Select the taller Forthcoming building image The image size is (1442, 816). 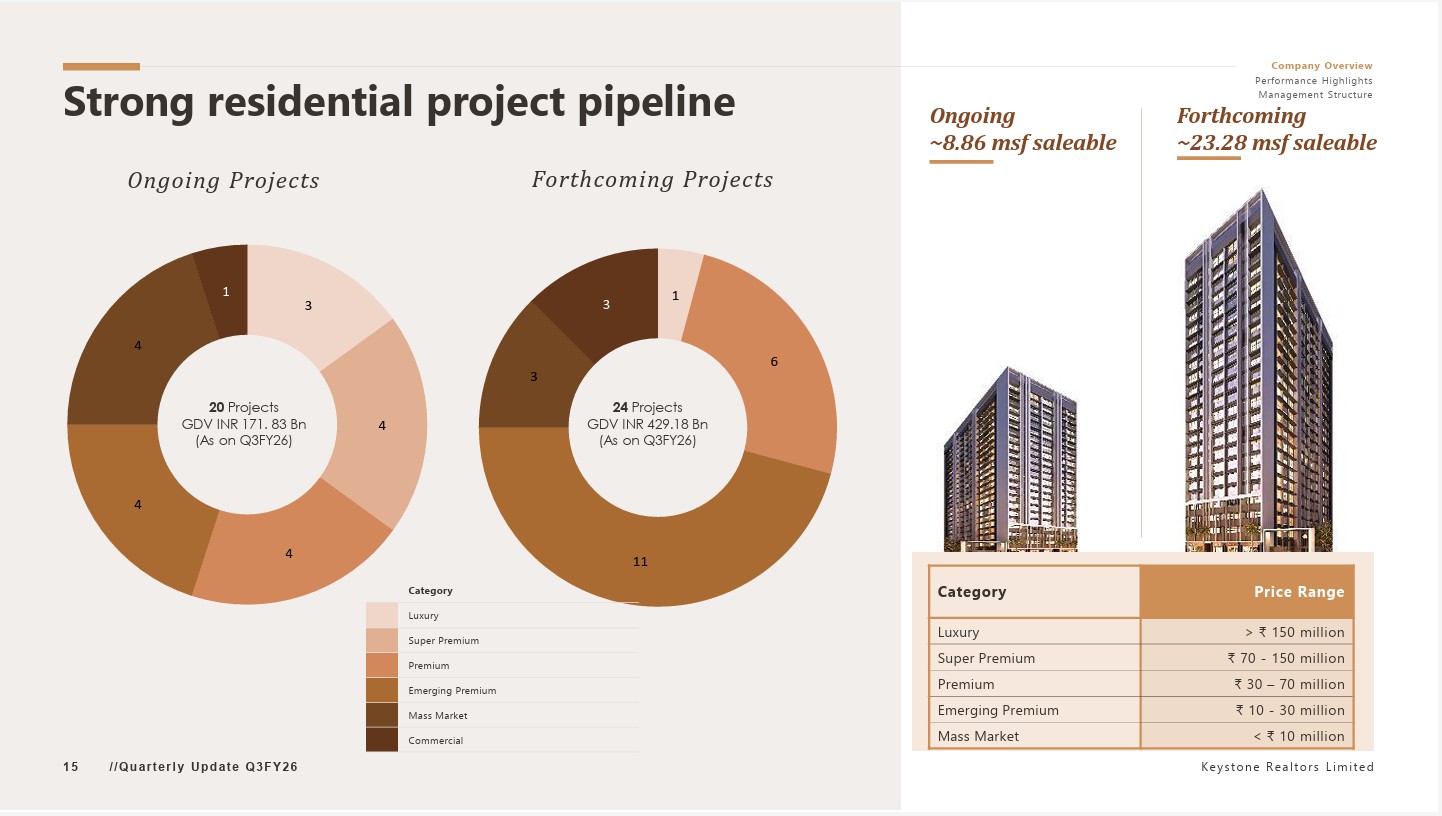pyautogui.click(x=1258, y=380)
